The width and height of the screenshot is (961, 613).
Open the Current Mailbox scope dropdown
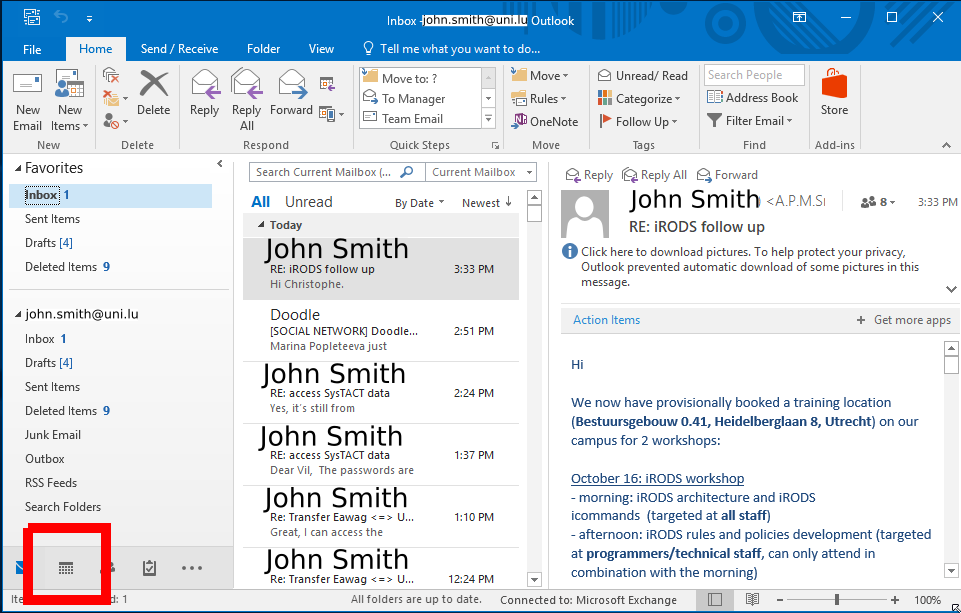tap(479, 172)
